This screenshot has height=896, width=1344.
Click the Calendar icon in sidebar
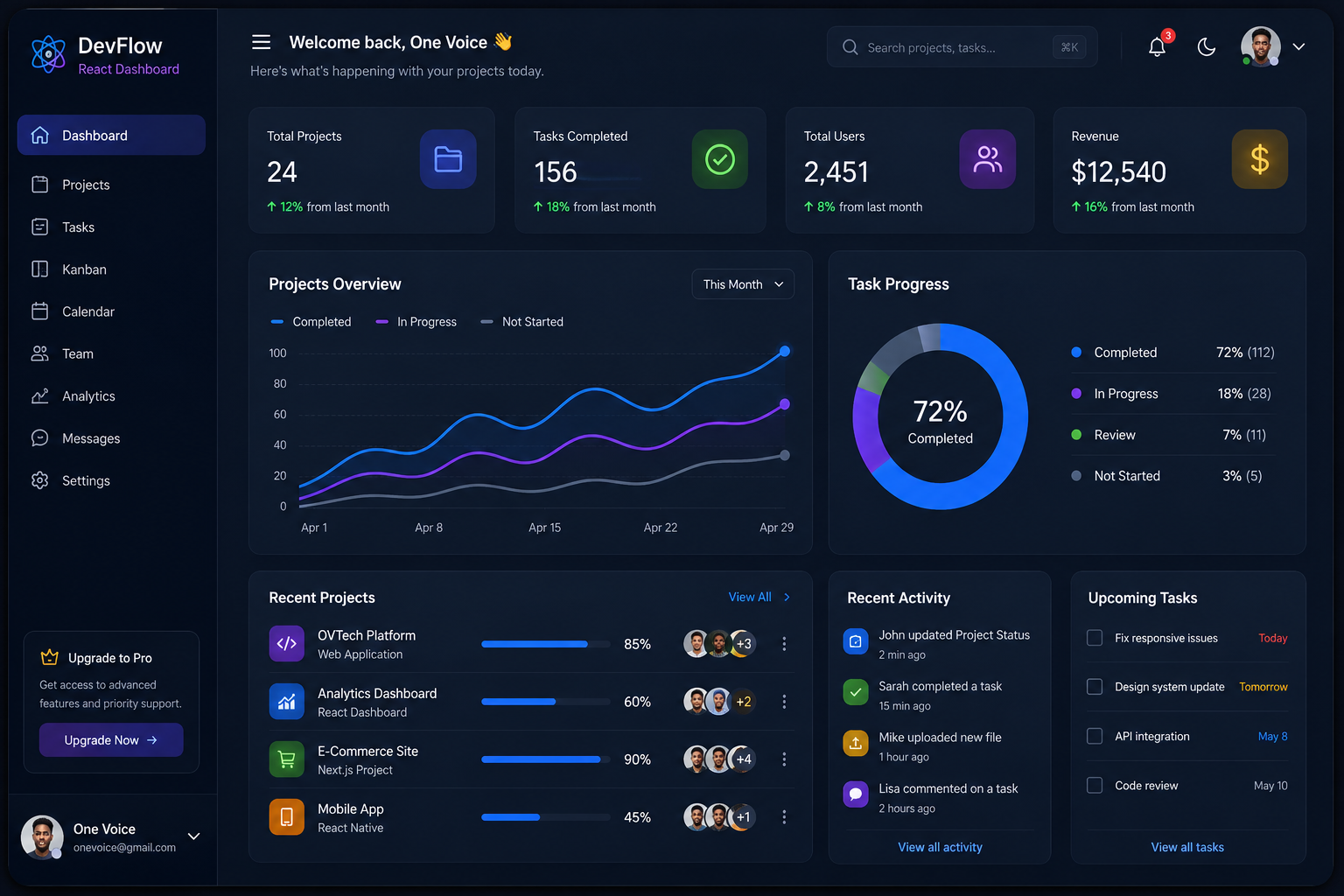[x=40, y=311]
